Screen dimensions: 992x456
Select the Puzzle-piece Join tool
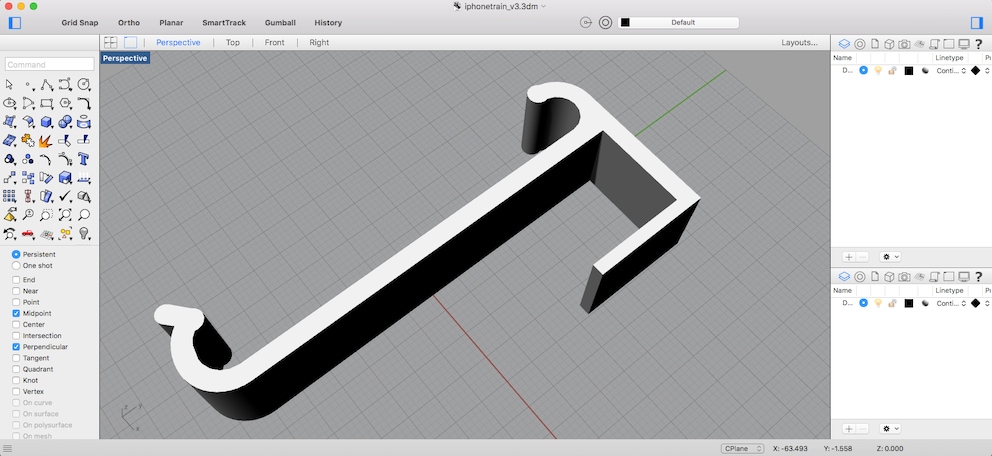coord(27,140)
